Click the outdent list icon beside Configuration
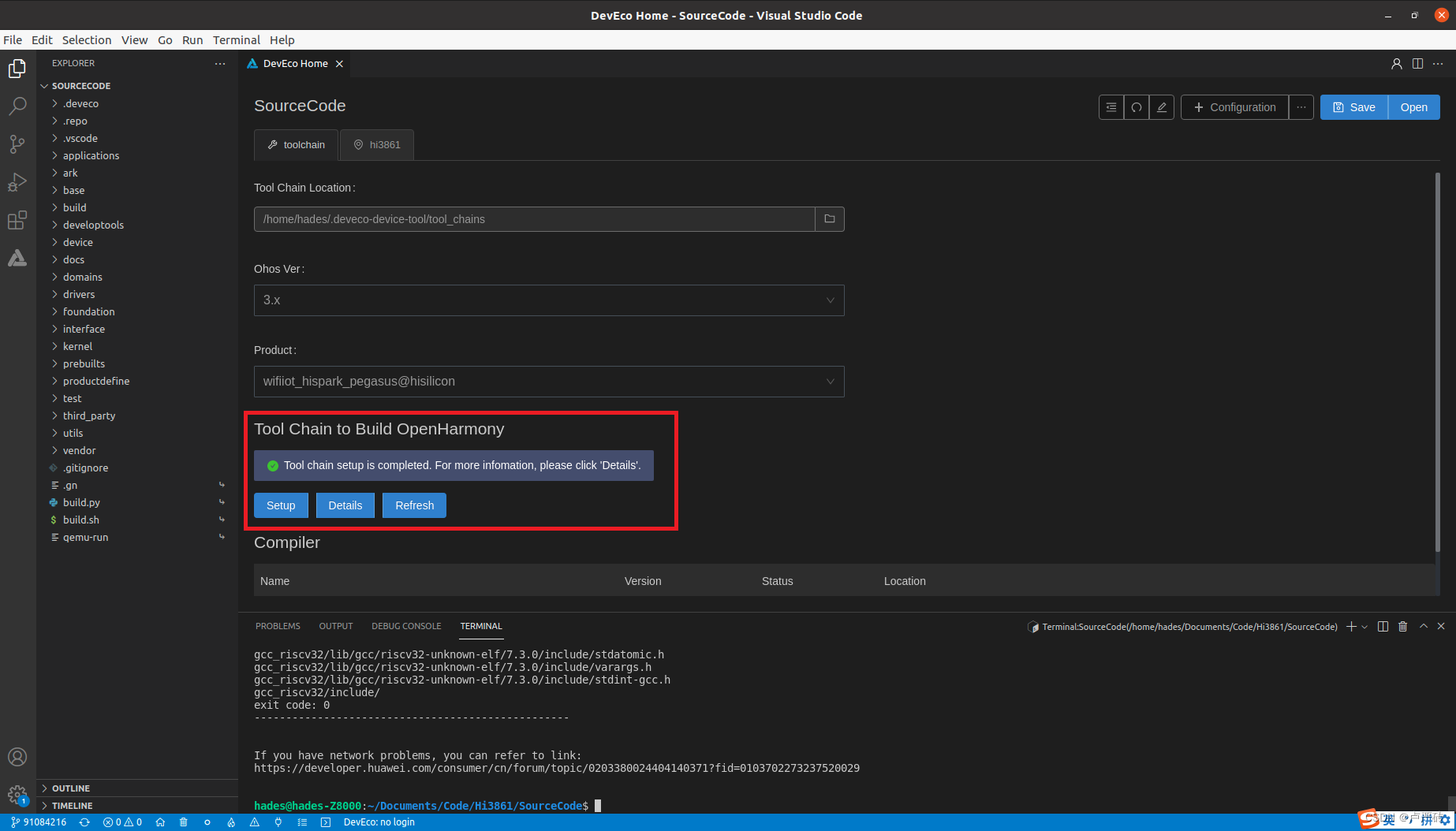The height and width of the screenshot is (831, 1456). click(1111, 107)
